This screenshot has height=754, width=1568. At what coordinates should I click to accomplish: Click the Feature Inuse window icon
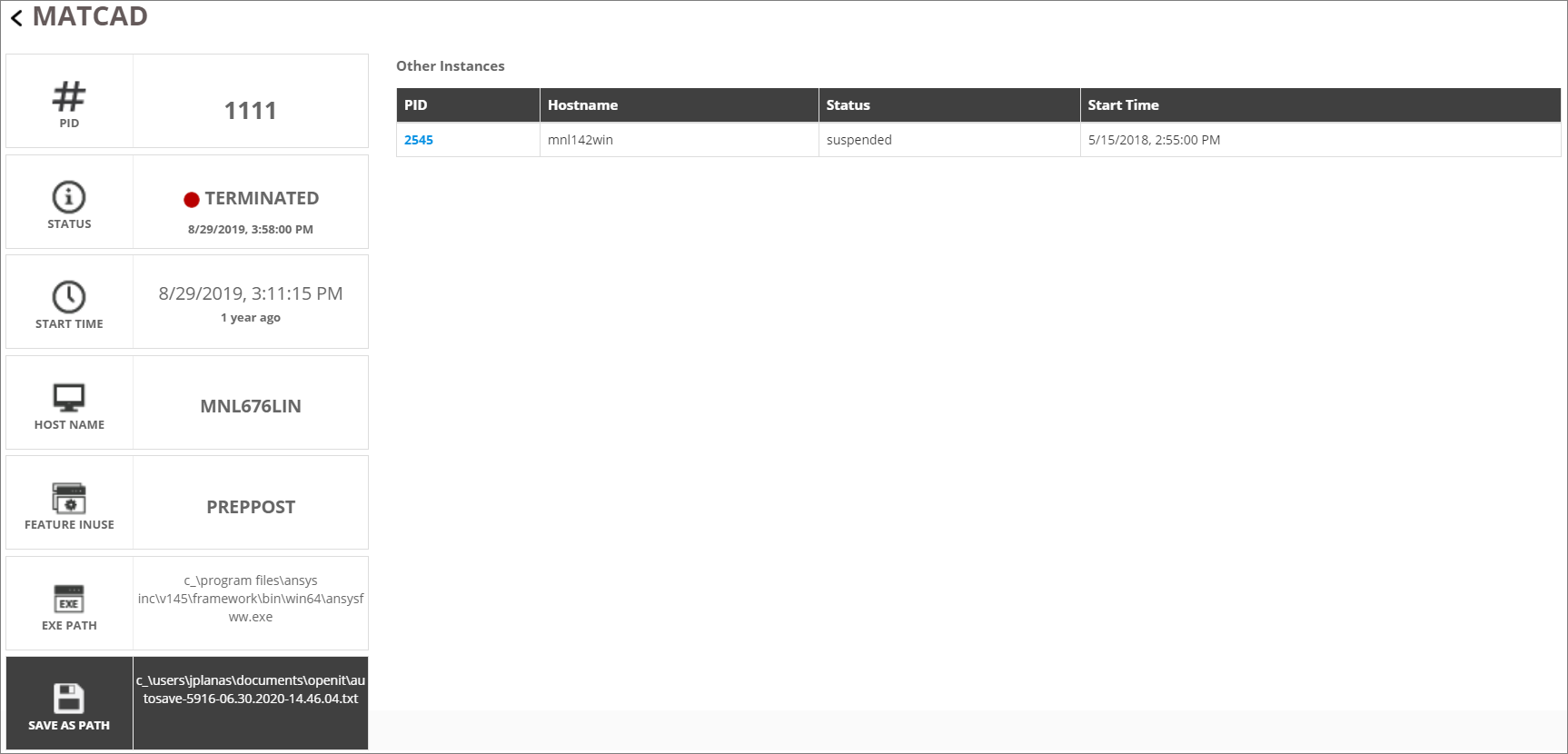coord(69,498)
